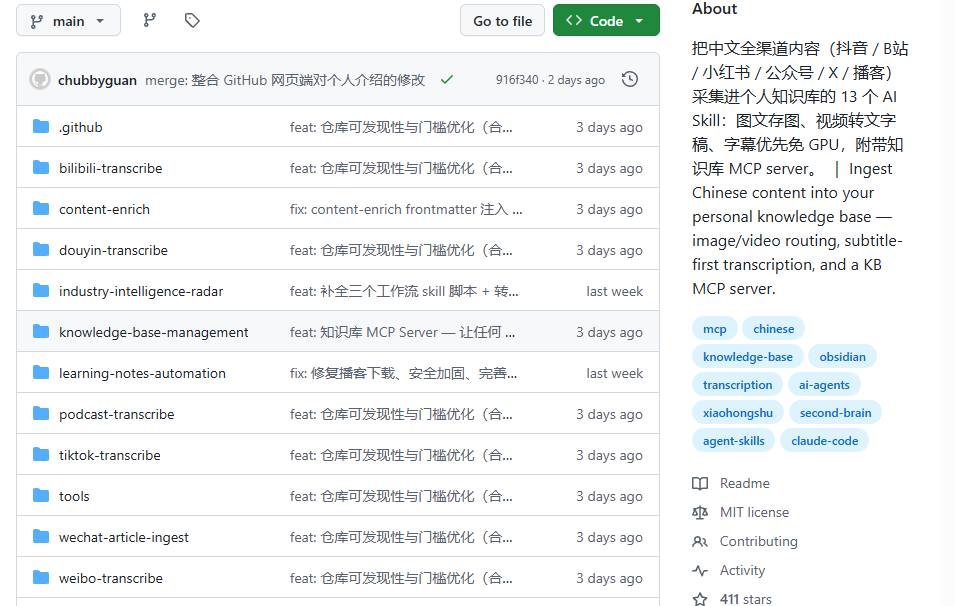The width and height of the screenshot is (955, 606).
Task: Select the mcp topic tag
Action: click(x=714, y=329)
